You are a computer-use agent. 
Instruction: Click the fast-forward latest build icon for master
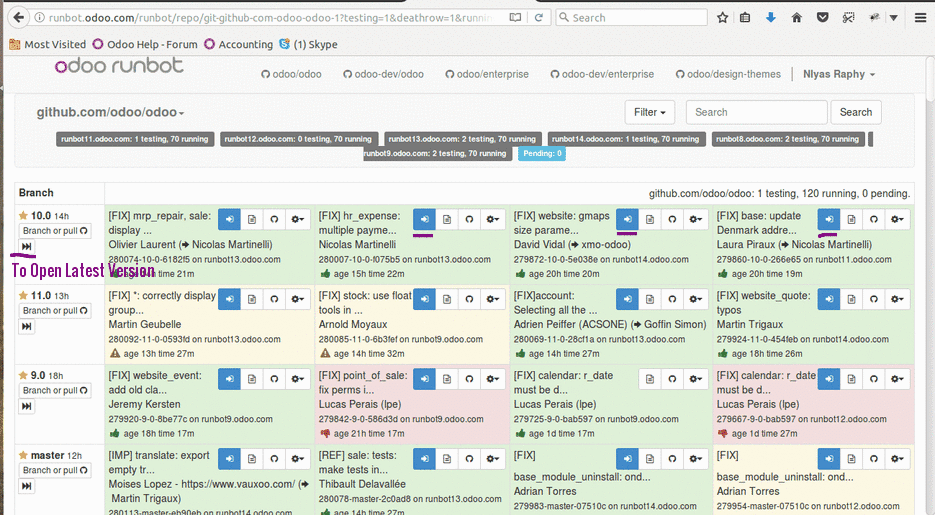tap(26, 486)
